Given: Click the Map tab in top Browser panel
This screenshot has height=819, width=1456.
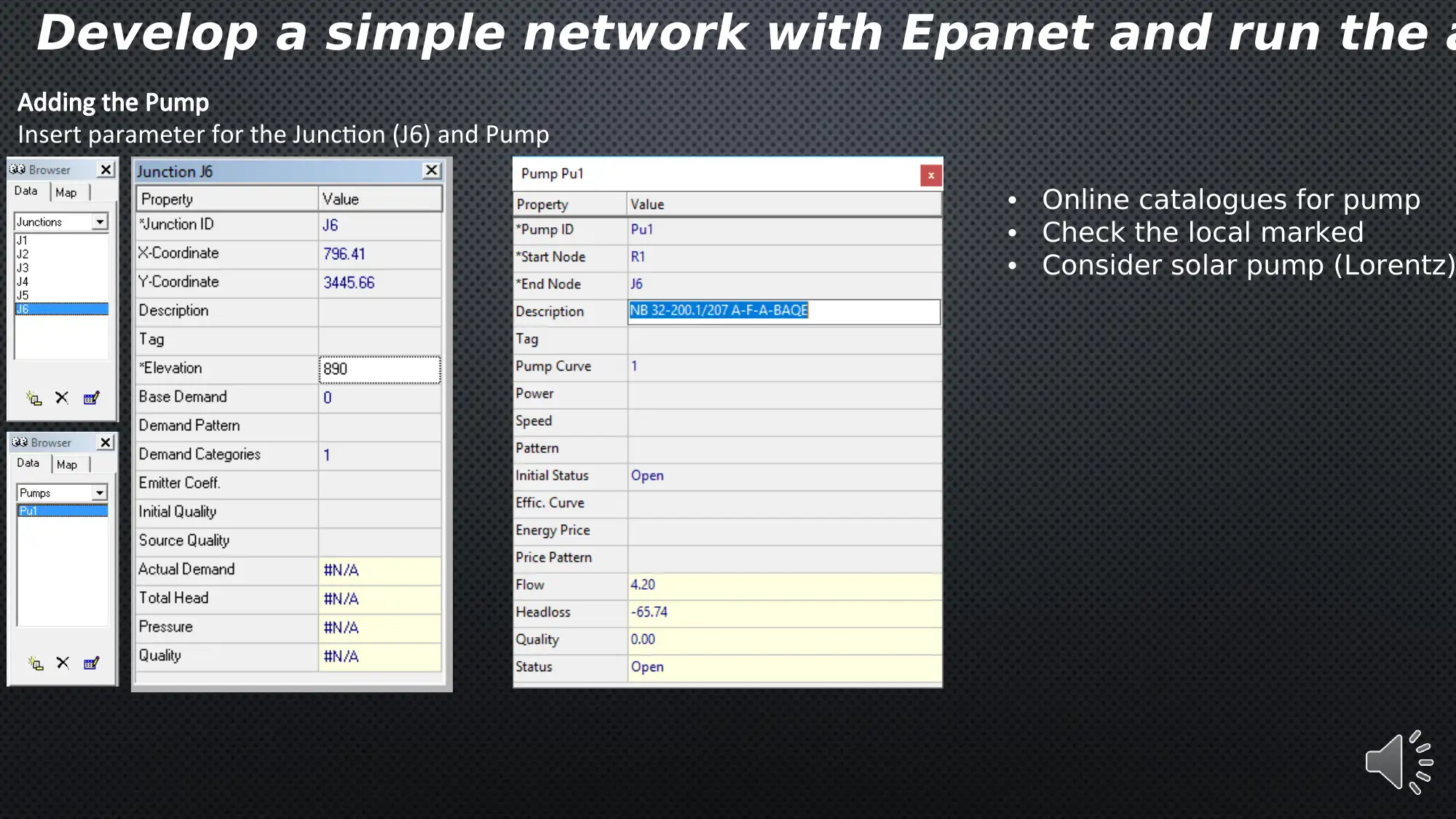Looking at the screenshot, I should [65, 192].
